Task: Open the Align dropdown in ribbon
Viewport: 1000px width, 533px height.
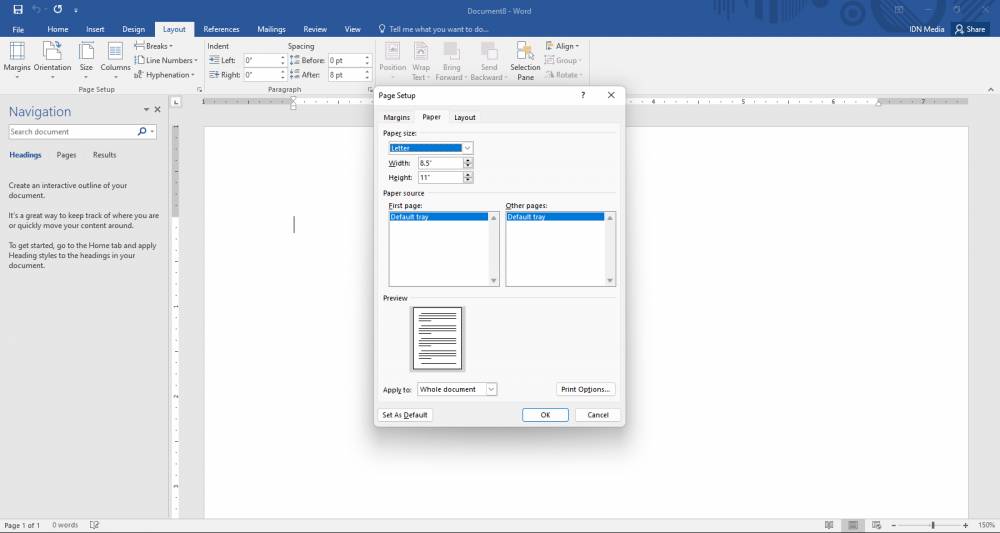Action: click(562, 46)
